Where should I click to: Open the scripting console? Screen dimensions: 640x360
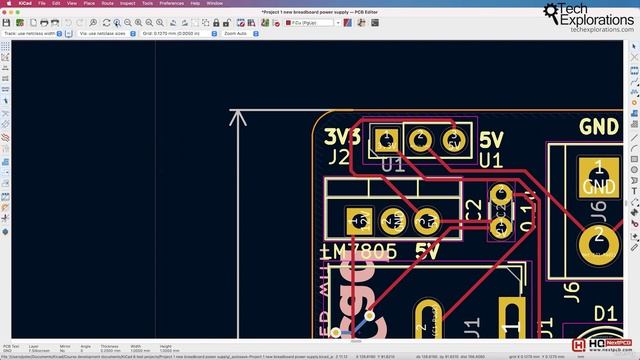point(375,23)
